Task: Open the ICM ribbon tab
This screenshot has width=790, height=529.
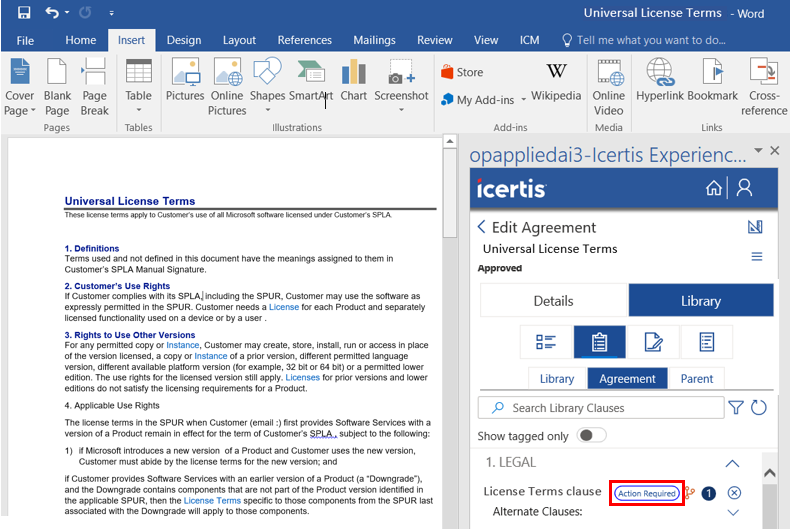Action: pyautogui.click(x=529, y=40)
